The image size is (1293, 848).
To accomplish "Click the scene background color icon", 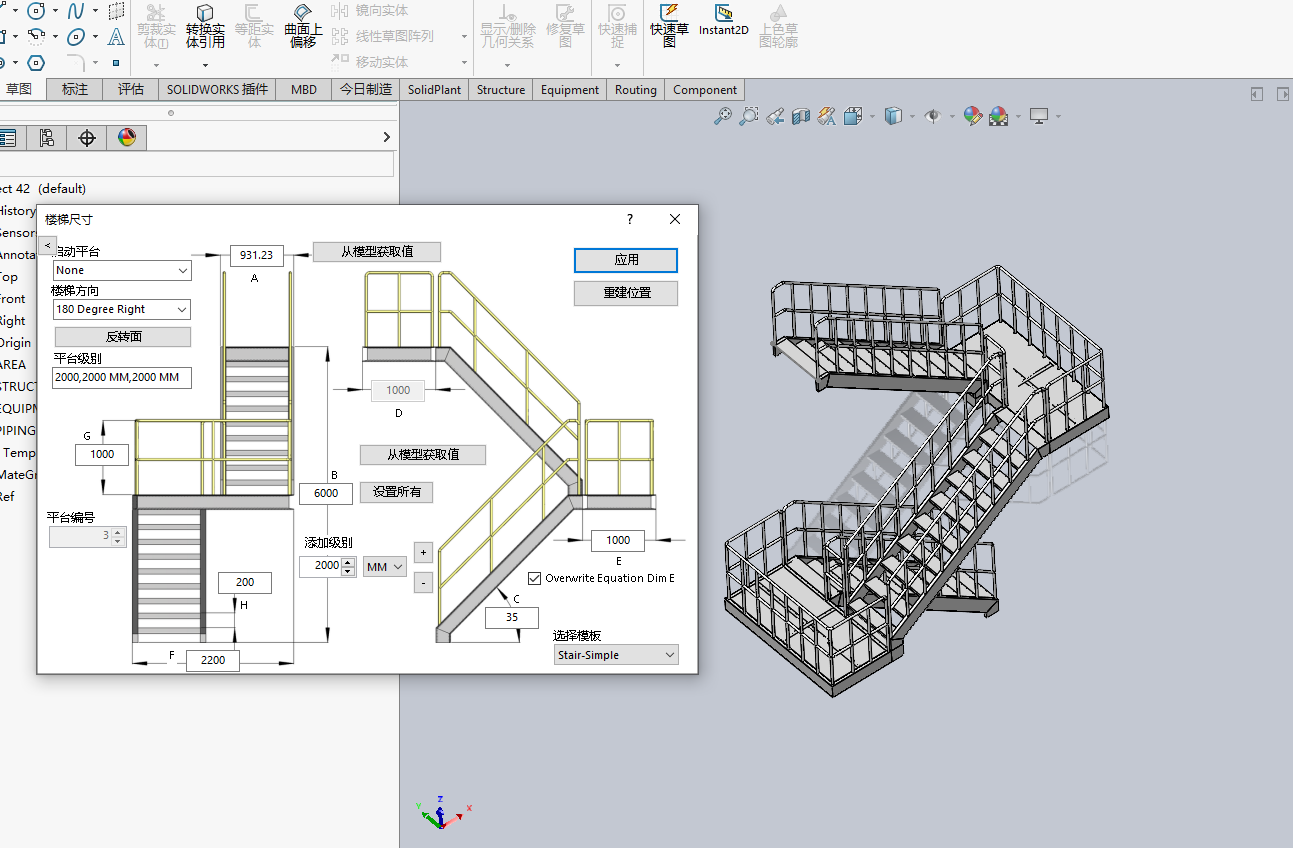I will pyautogui.click(x=998, y=117).
